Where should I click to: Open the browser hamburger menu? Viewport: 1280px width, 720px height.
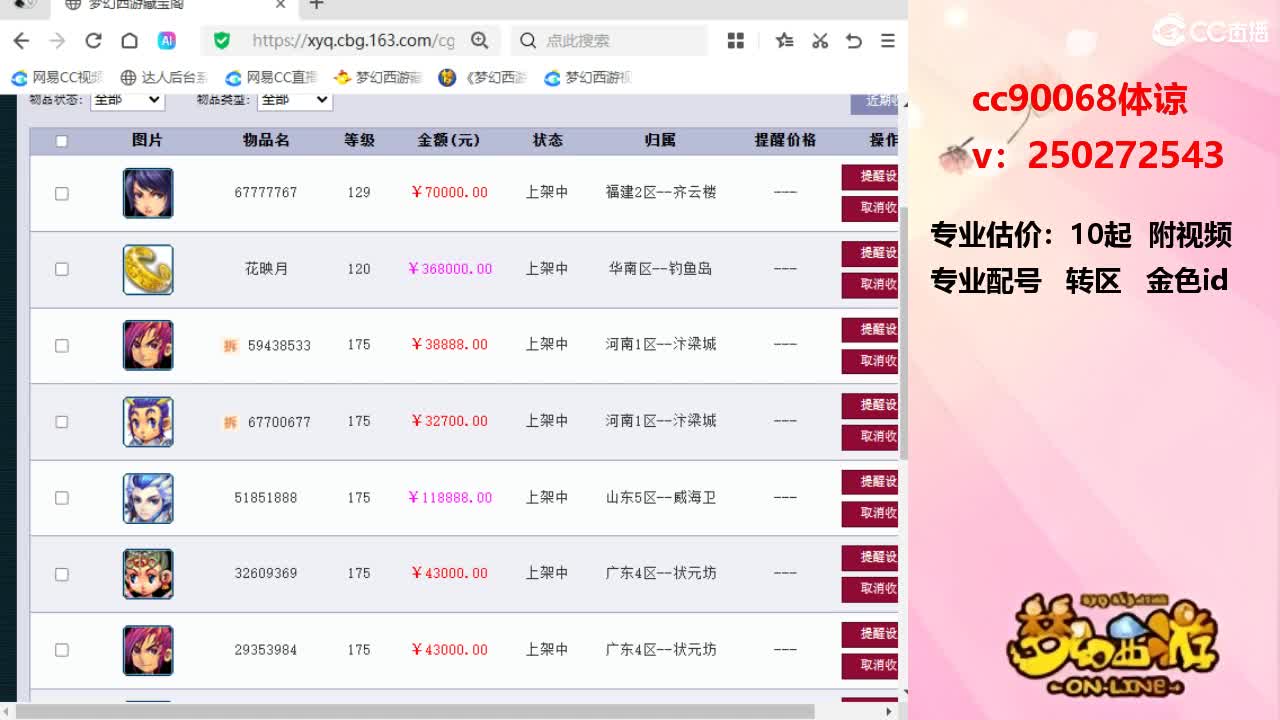pyautogui.click(x=887, y=41)
